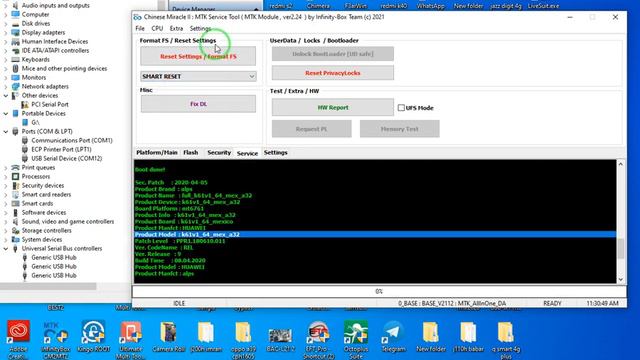
Task: Click the Keyboards device category icon
Action: tap(16, 60)
